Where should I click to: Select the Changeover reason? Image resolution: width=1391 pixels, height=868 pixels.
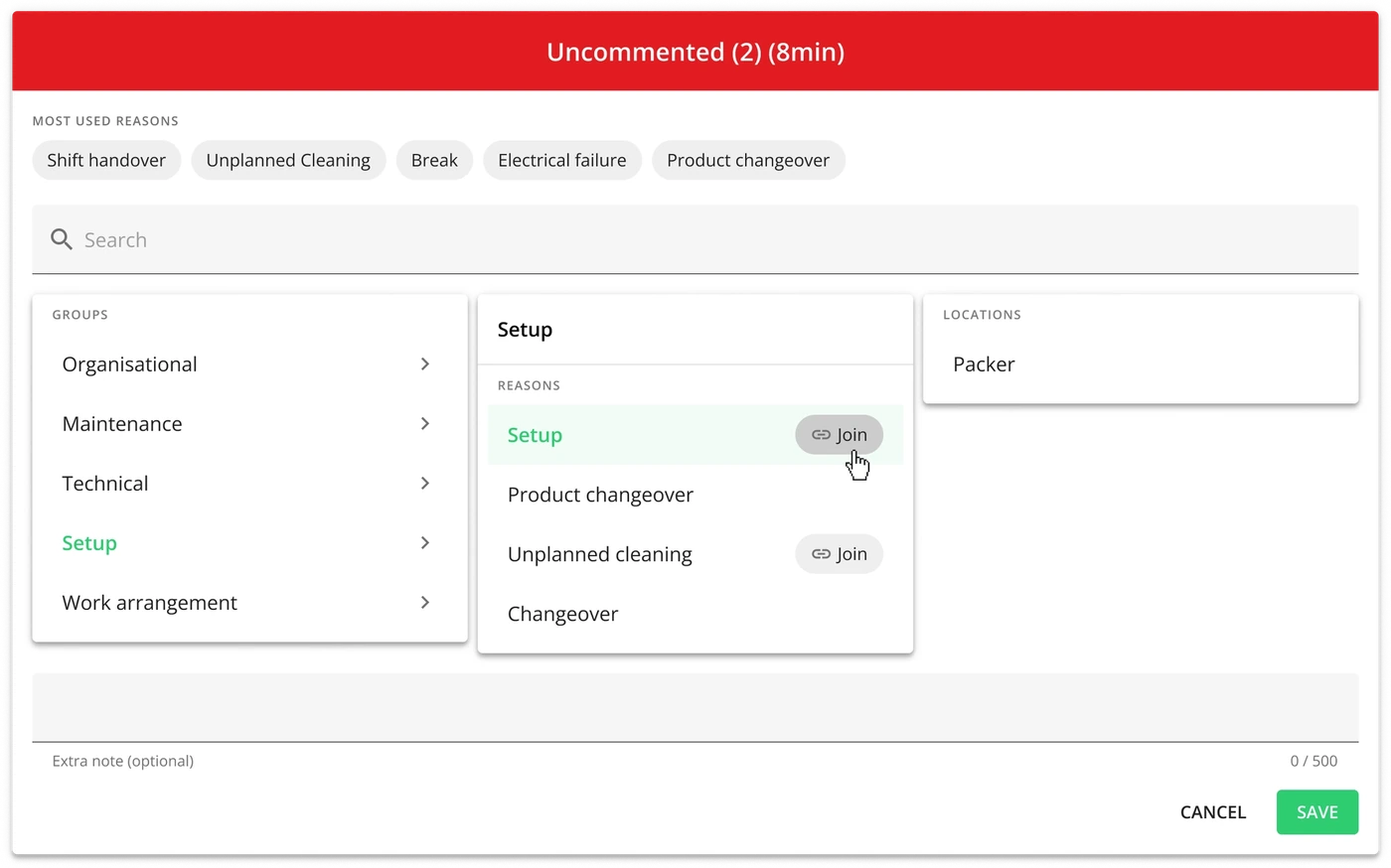tap(695, 614)
